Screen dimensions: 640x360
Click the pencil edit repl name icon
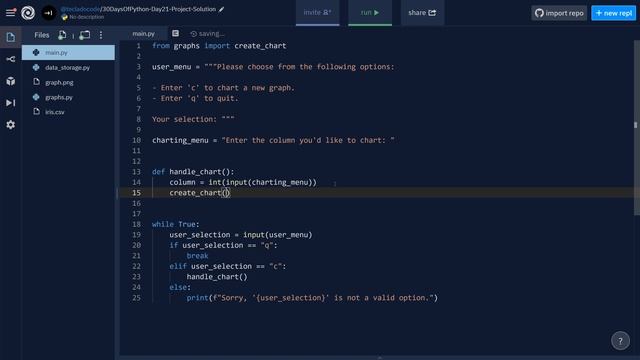click(222, 9)
